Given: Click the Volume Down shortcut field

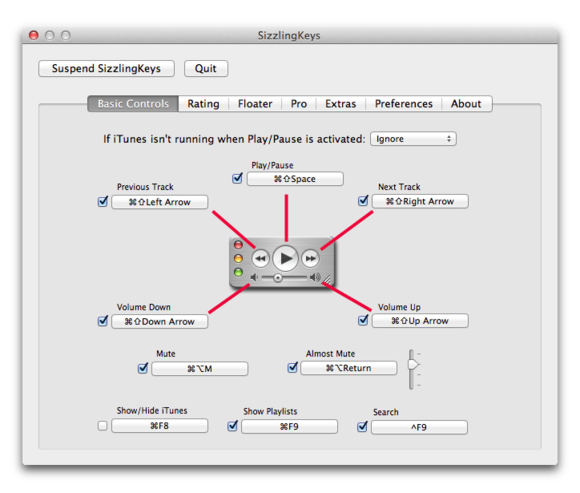Looking at the screenshot, I should (x=159, y=322).
